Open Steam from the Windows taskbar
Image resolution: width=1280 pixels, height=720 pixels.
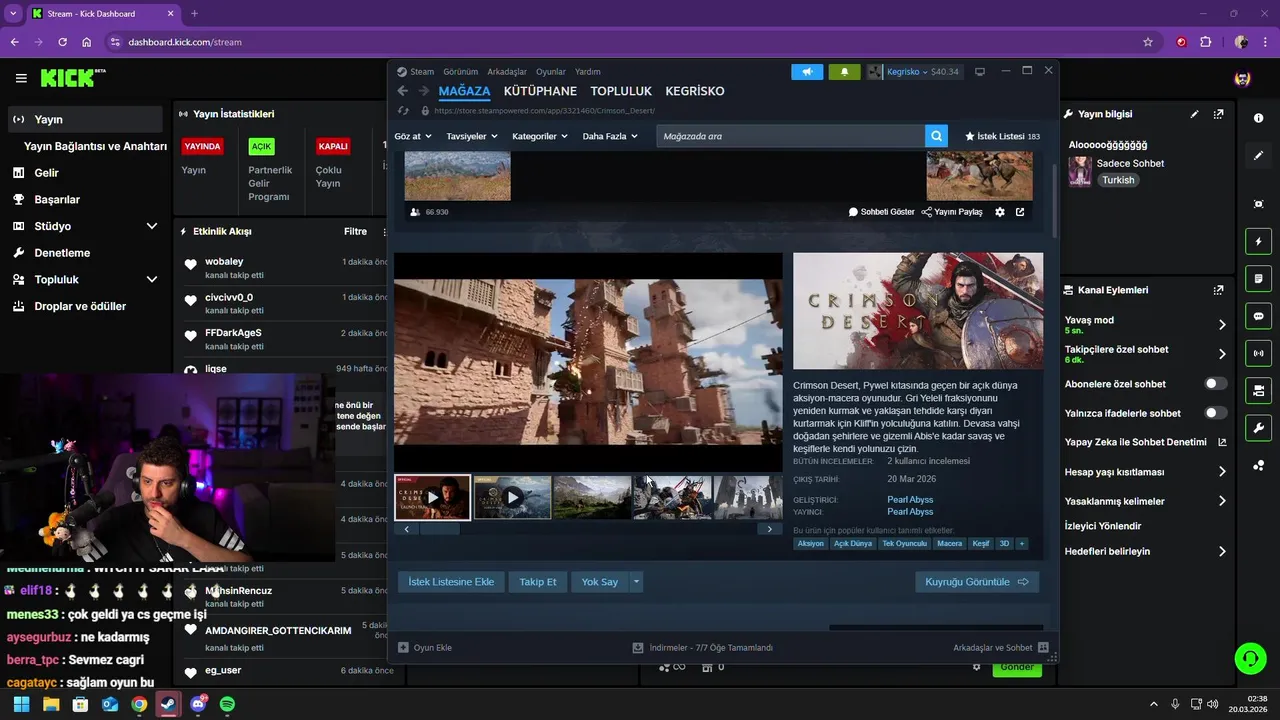(168, 704)
